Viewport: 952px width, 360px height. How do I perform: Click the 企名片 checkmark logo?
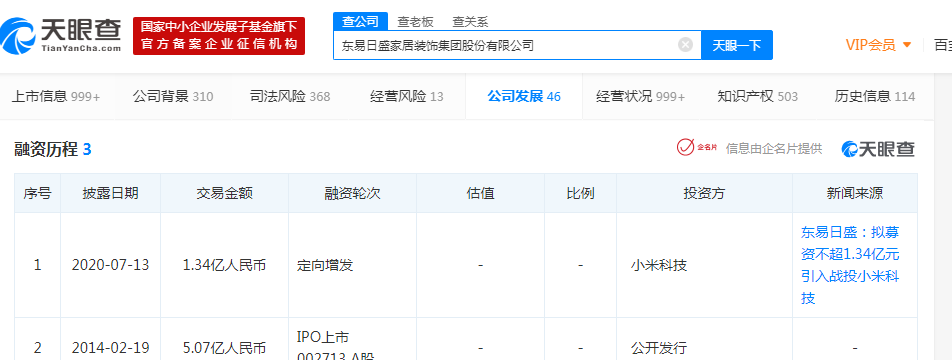(x=697, y=148)
